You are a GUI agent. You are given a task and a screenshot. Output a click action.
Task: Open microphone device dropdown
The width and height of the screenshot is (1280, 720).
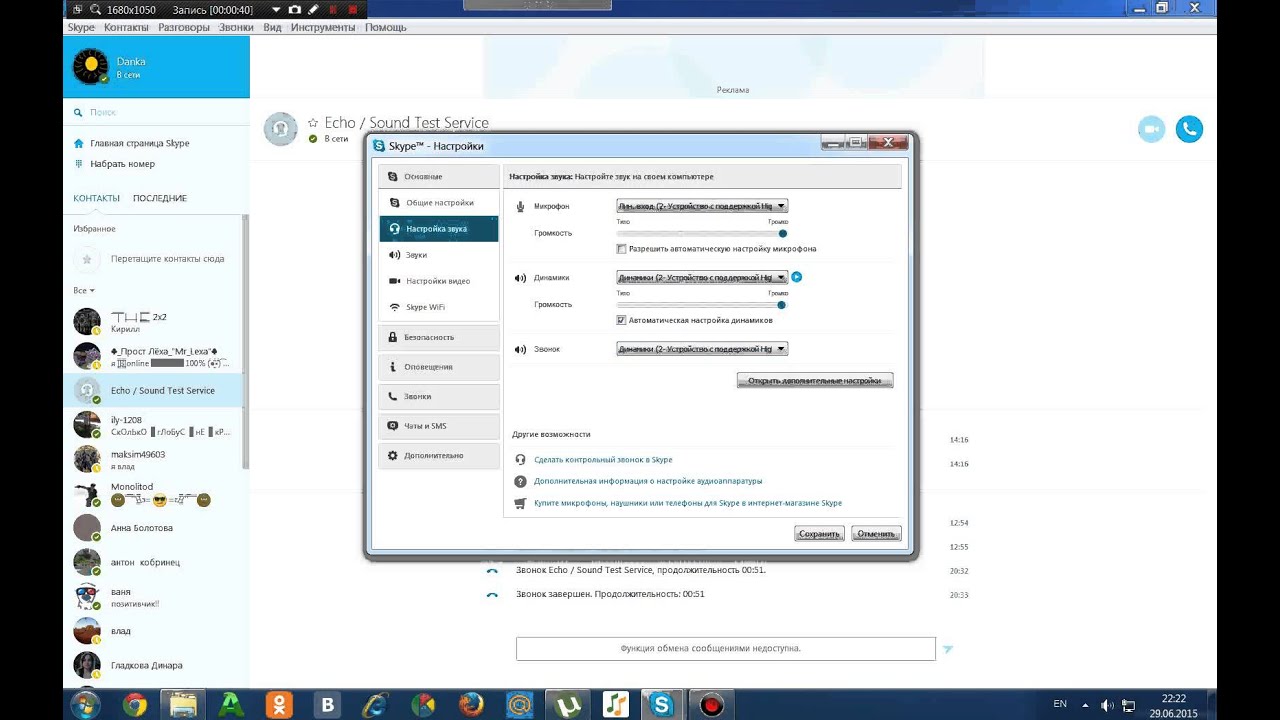click(702, 206)
